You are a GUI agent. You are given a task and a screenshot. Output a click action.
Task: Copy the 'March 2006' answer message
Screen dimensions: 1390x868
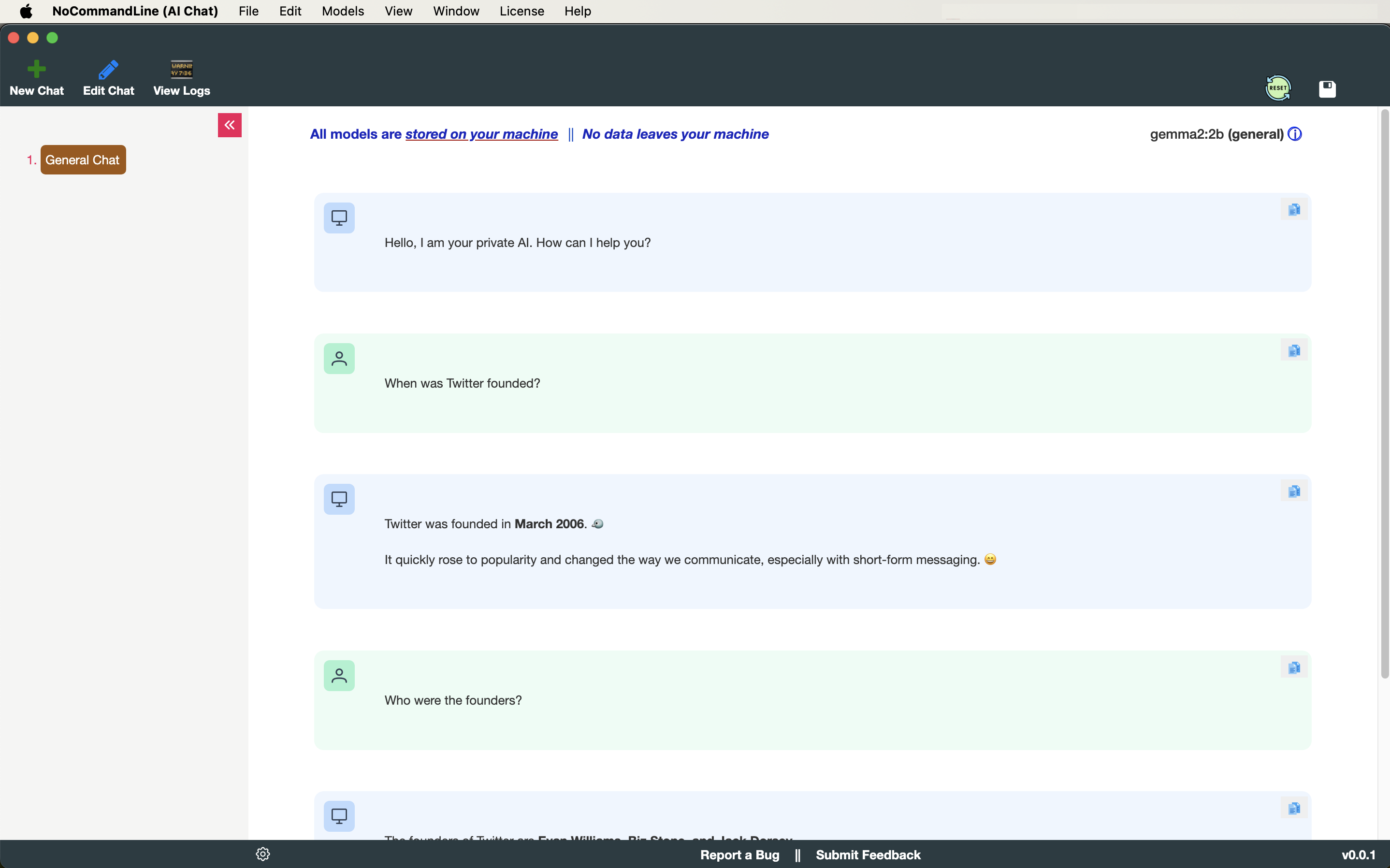(x=1294, y=491)
